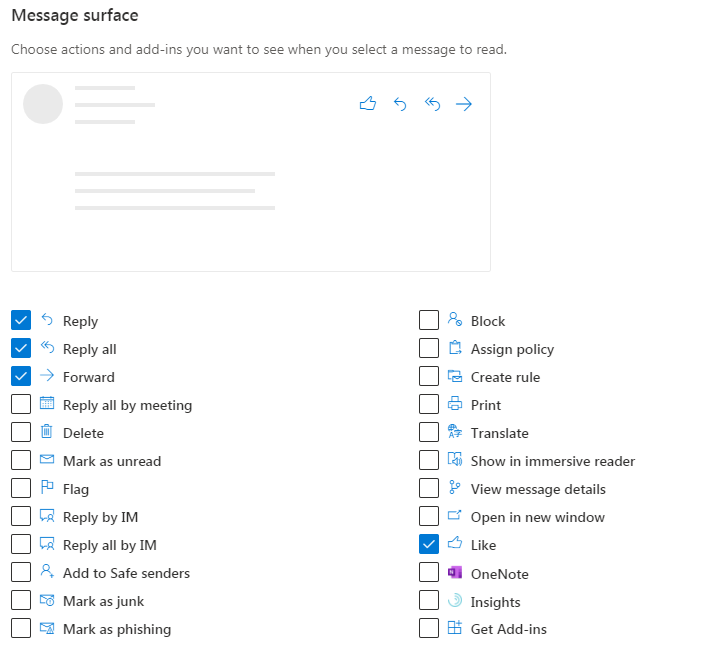Screen dimensions: 728x663
Task: Click the Like thumbs-up icon in preview
Action: 367,104
